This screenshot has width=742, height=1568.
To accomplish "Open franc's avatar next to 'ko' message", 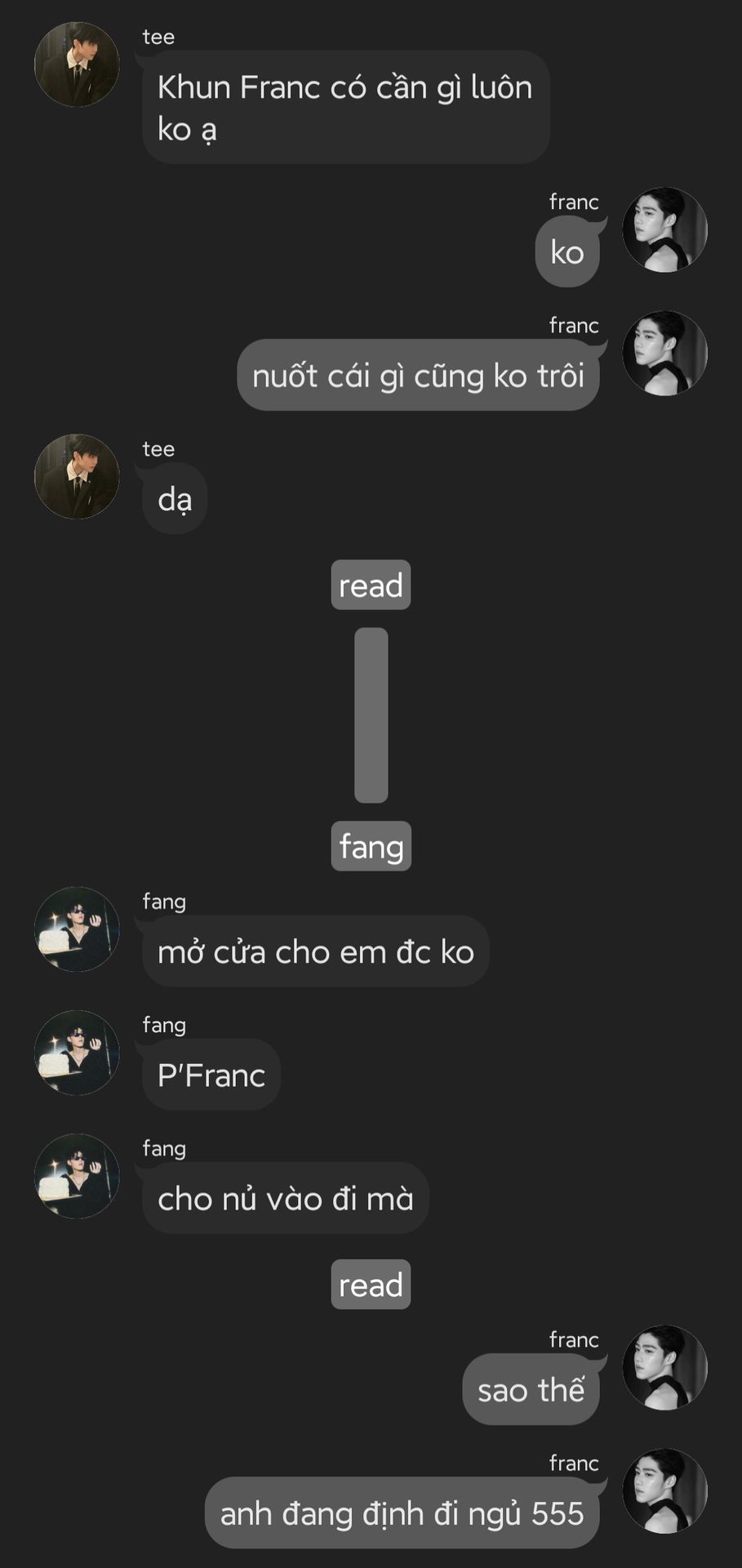I will [x=664, y=229].
